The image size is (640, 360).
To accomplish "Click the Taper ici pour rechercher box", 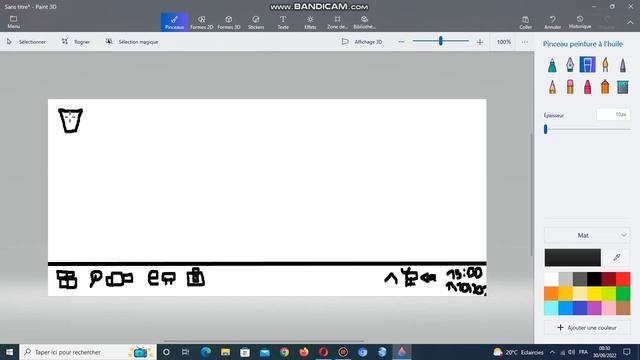I will pos(88,352).
